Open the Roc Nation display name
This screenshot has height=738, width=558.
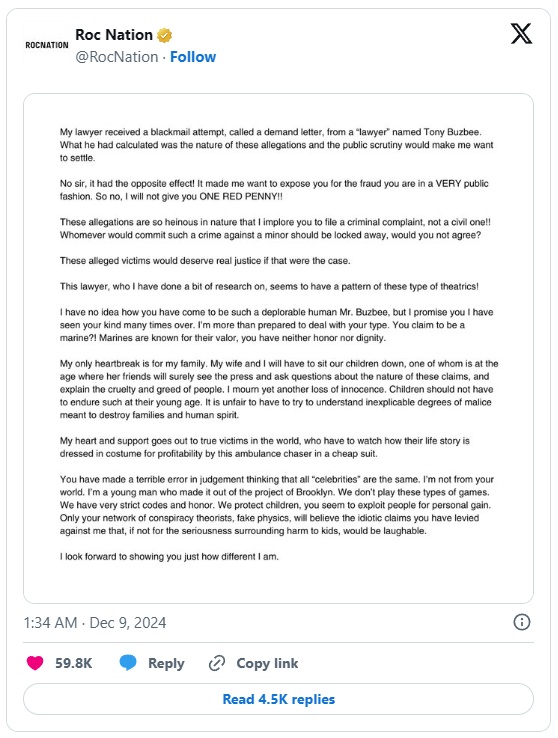click(114, 35)
